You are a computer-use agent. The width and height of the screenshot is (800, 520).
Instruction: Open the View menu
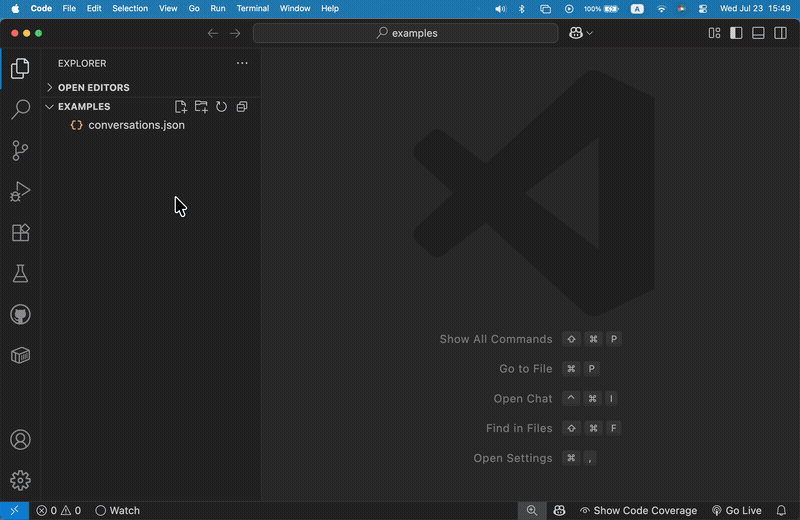(x=168, y=9)
